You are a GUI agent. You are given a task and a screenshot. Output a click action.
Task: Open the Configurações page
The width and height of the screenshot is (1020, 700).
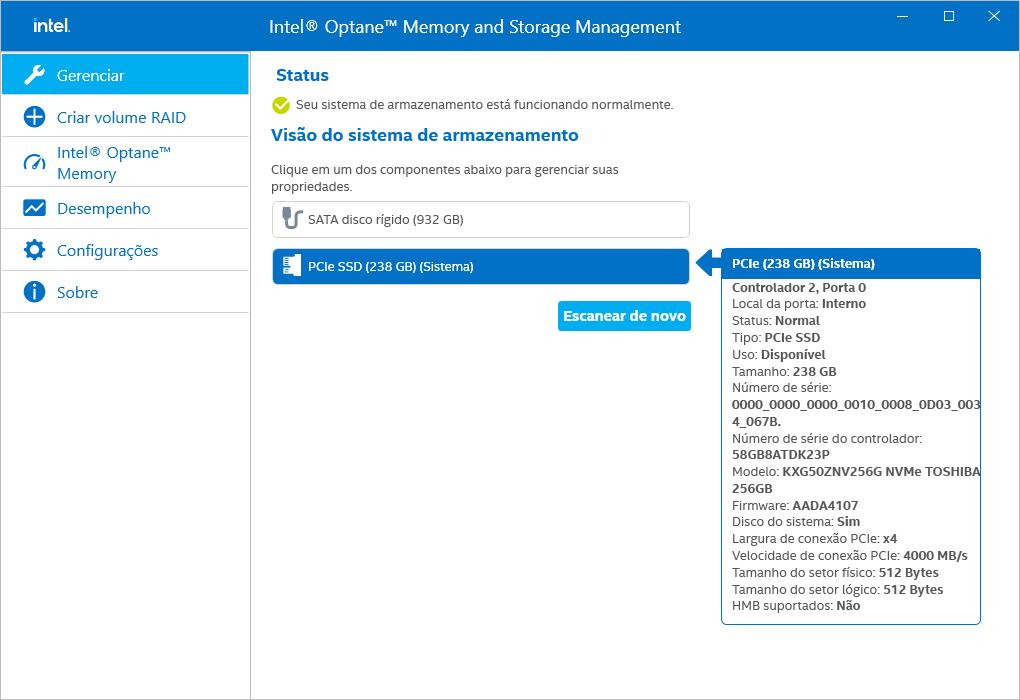pyautogui.click(x=126, y=250)
